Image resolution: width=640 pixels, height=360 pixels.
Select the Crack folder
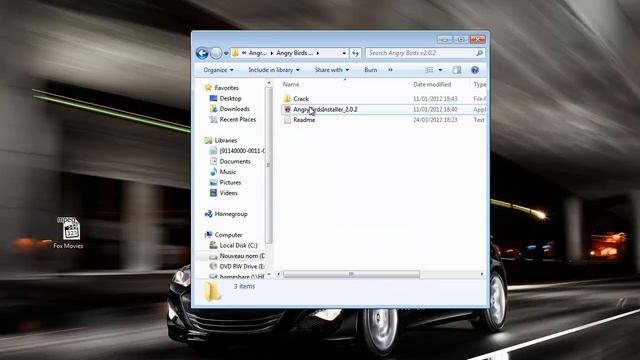tap(301, 99)
